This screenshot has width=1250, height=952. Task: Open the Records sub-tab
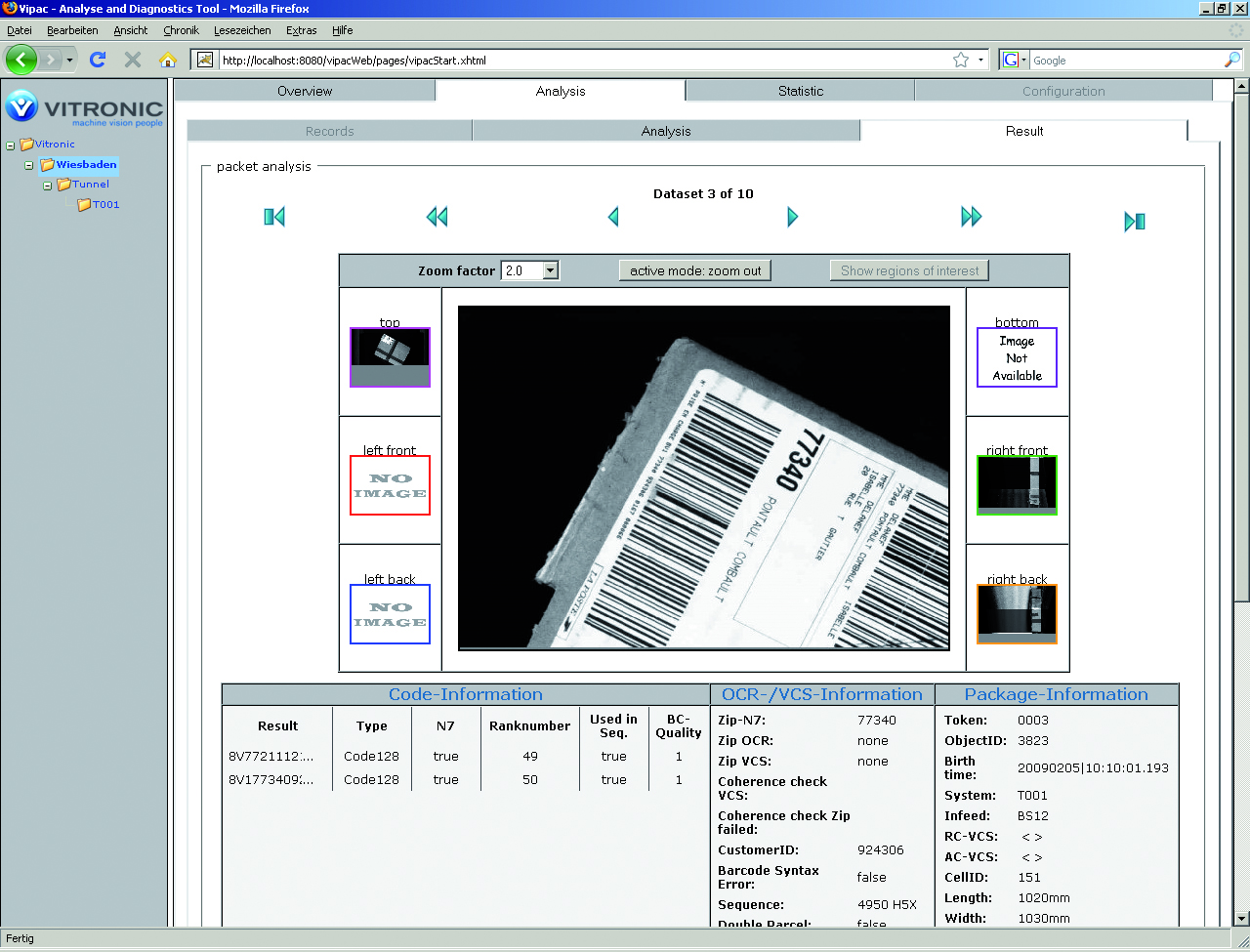pos(330,131)
